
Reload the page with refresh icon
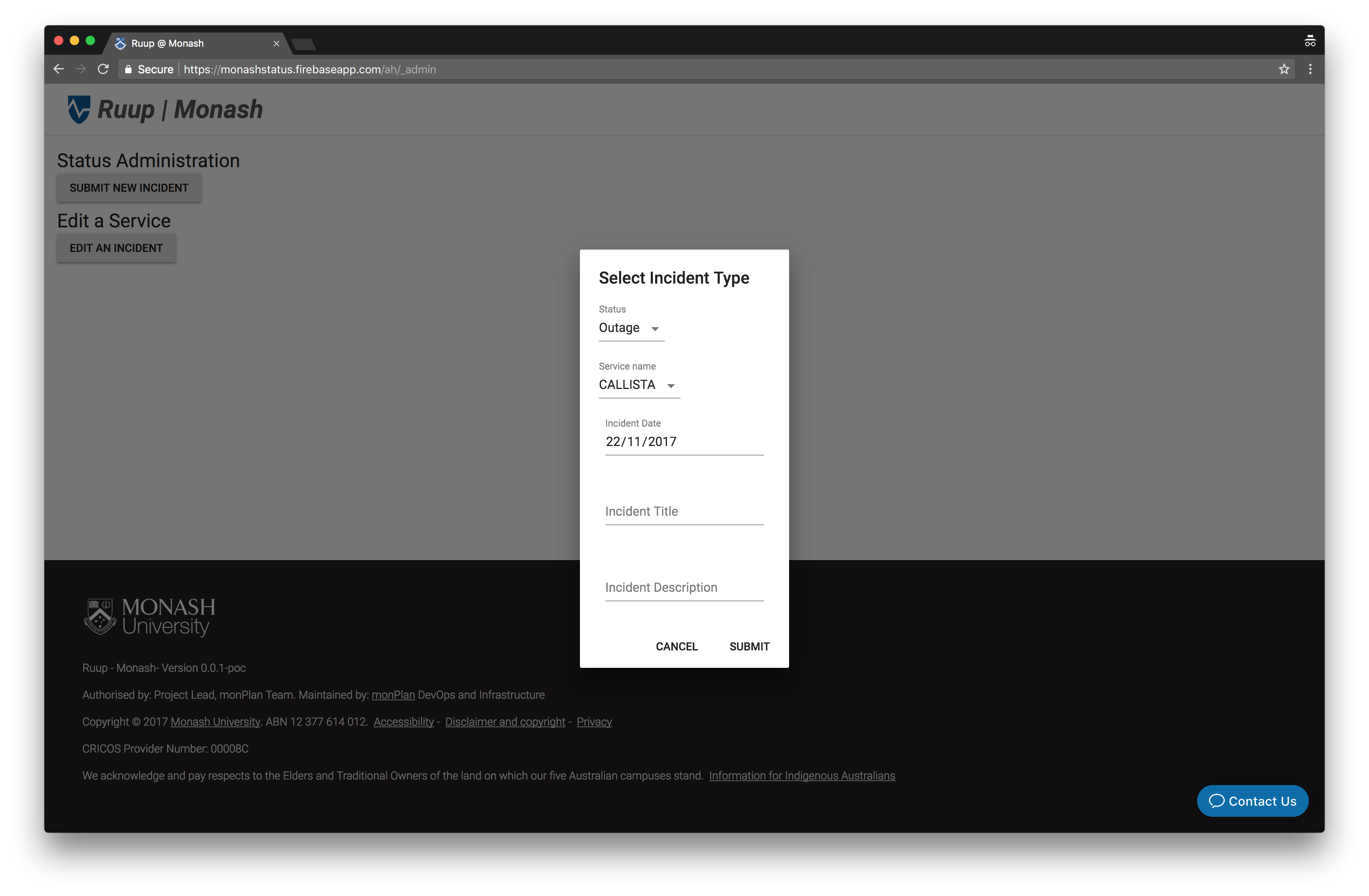pyautogui.click(x=103, y=69)
